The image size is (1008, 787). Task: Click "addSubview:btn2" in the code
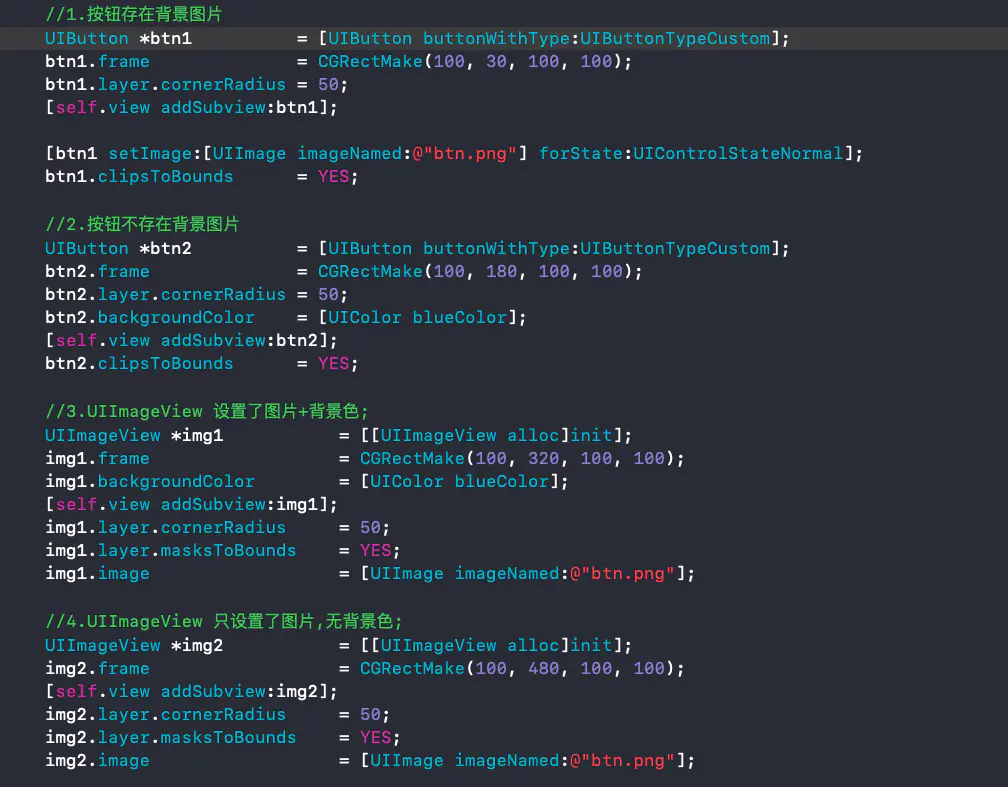coord(239,341)
